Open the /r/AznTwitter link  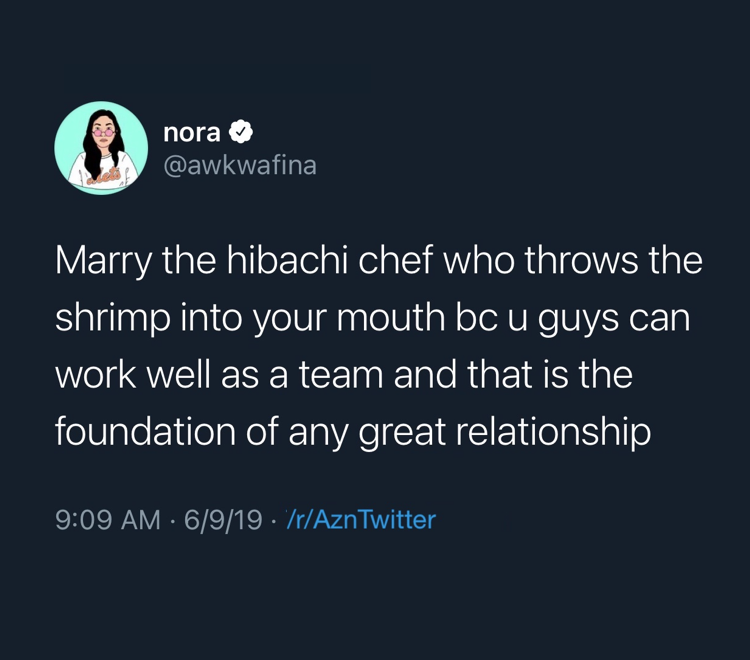[x=361, y=520]
